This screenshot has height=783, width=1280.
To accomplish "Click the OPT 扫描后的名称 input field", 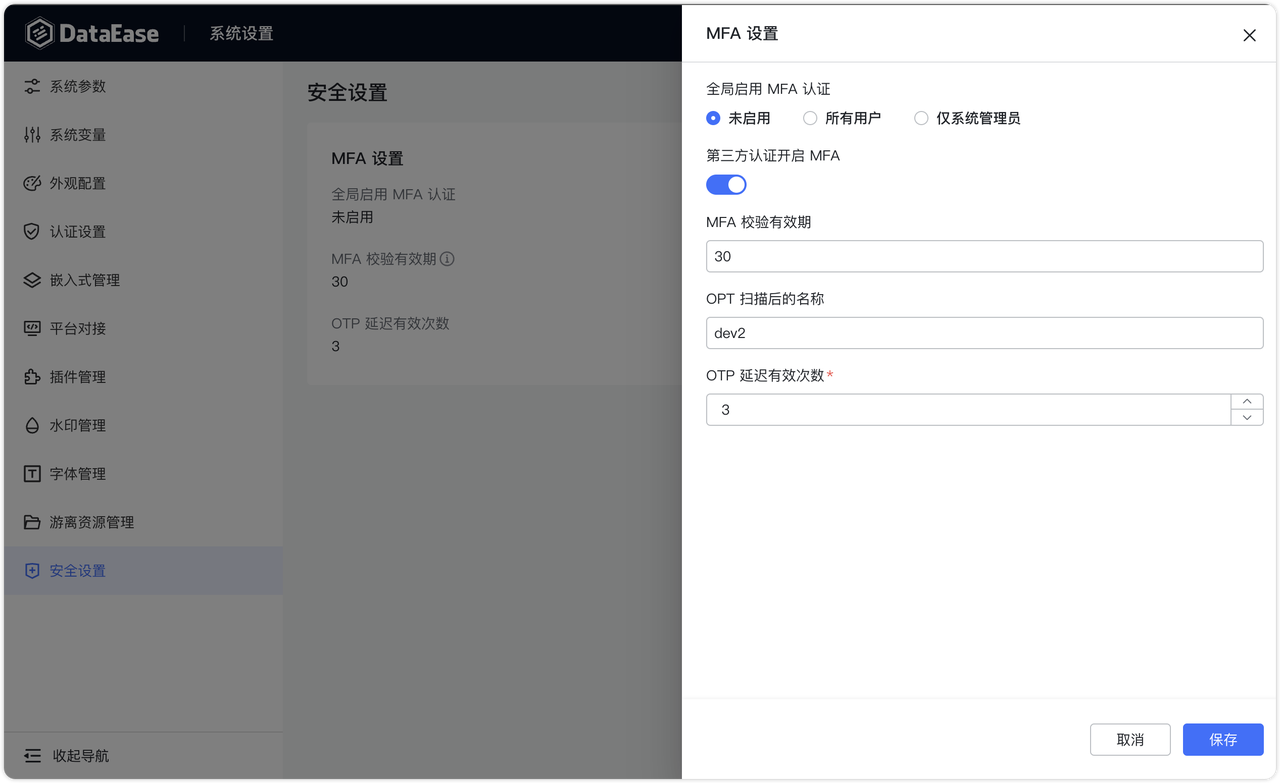I will tap(984, 333).
